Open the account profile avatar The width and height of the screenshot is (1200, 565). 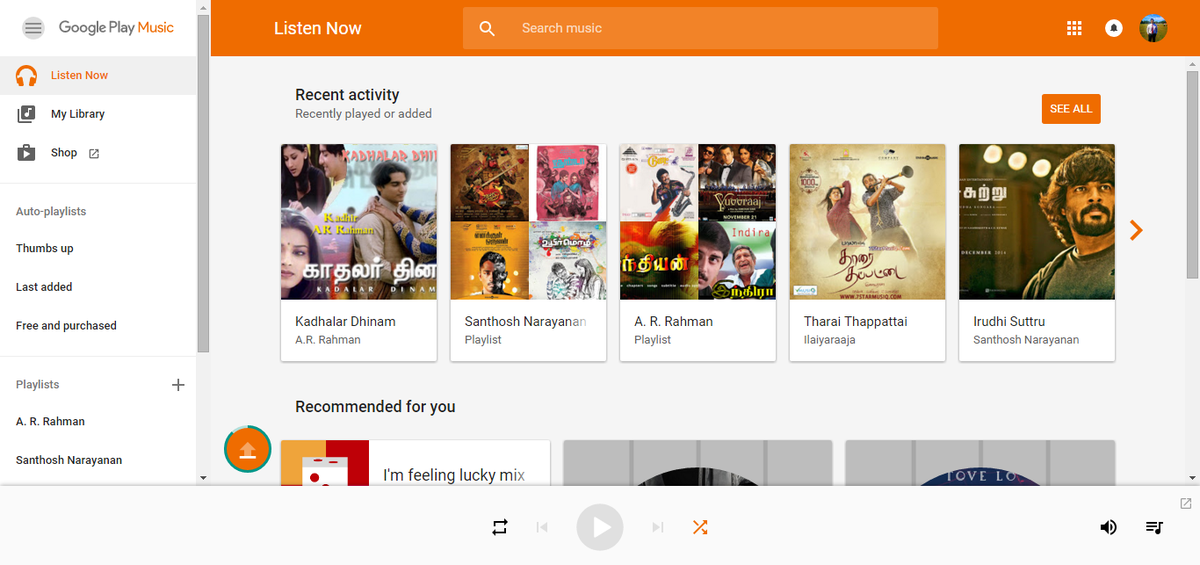click(1153, 28)
